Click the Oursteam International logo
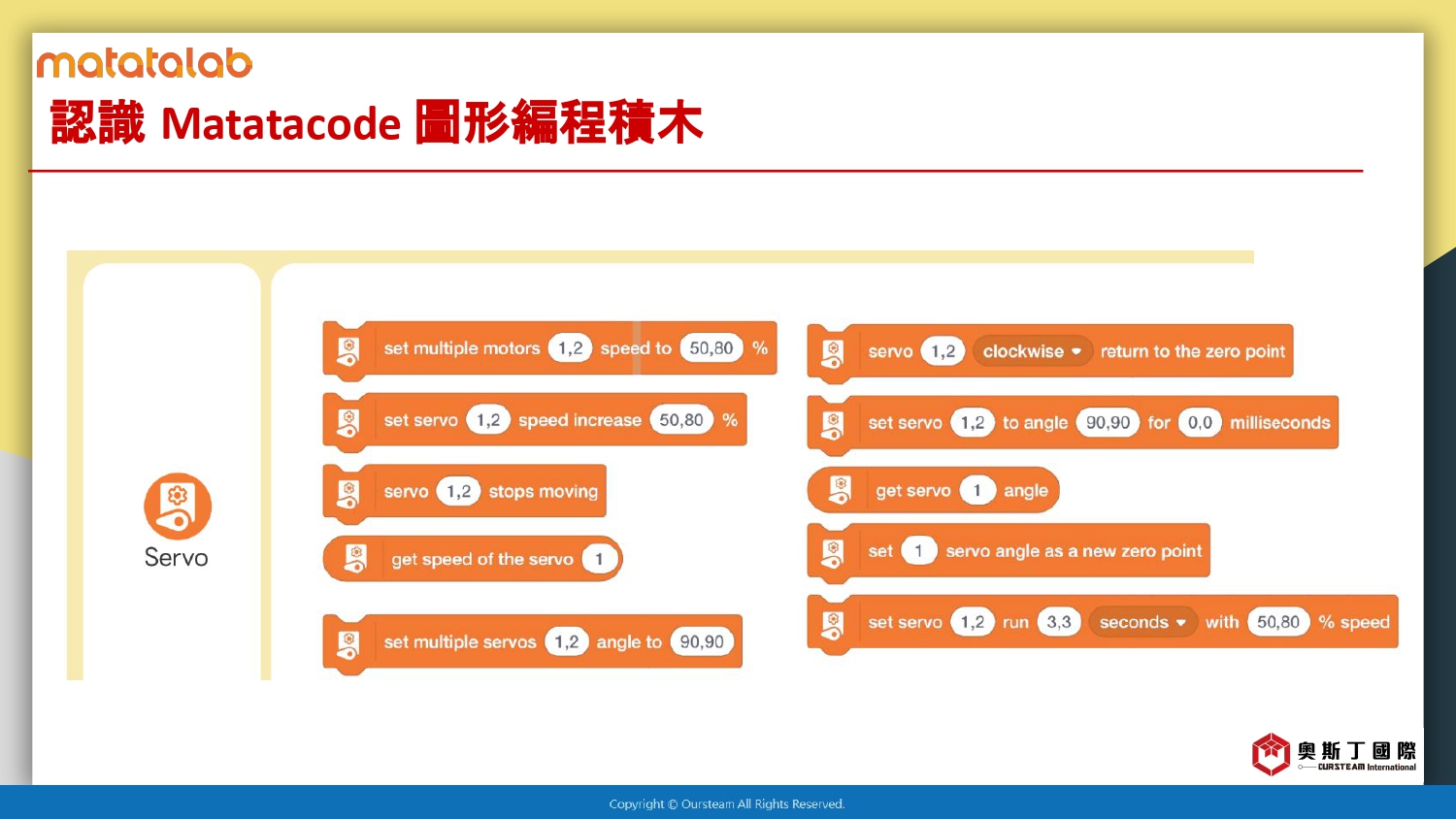Image resolution: width=1456 pixels, height=819 pixels. pyautogui.click(x=1334, y=754)
